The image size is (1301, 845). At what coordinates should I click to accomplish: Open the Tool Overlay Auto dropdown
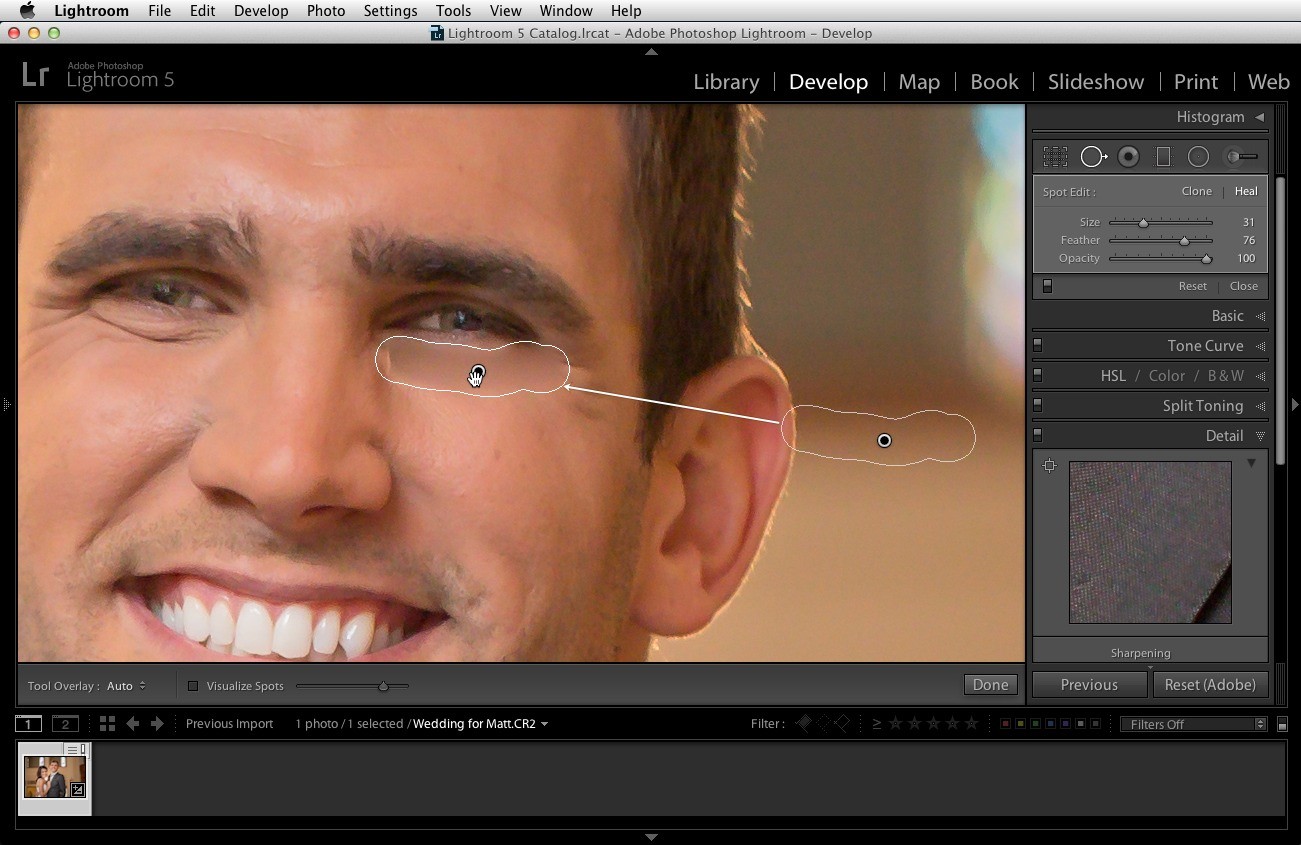pyautogui.click(x=127, y=686)
